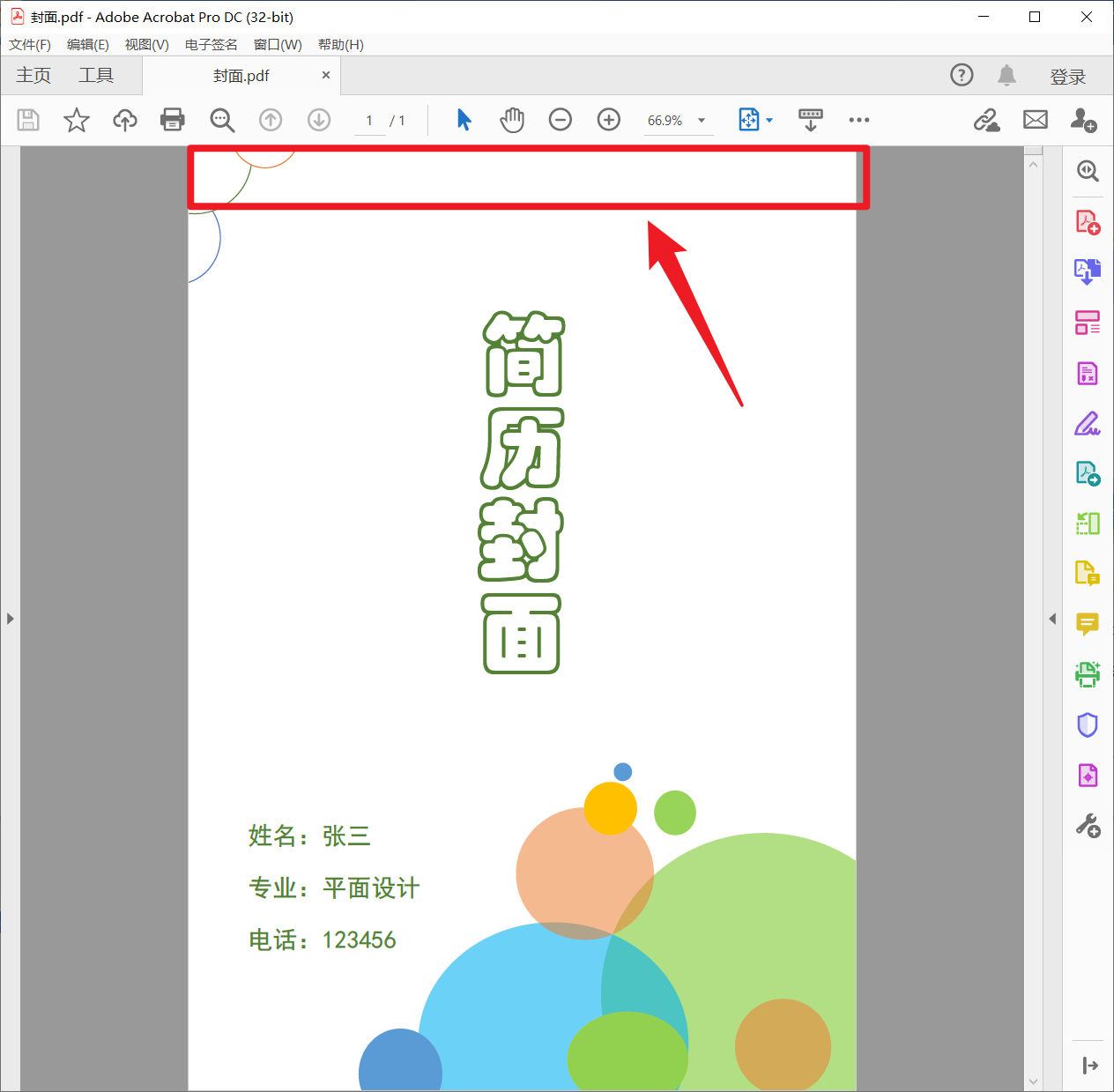Open the Protect shield tool
The width and height of the screenshot is (1114, 1092).
[1088, 724]
